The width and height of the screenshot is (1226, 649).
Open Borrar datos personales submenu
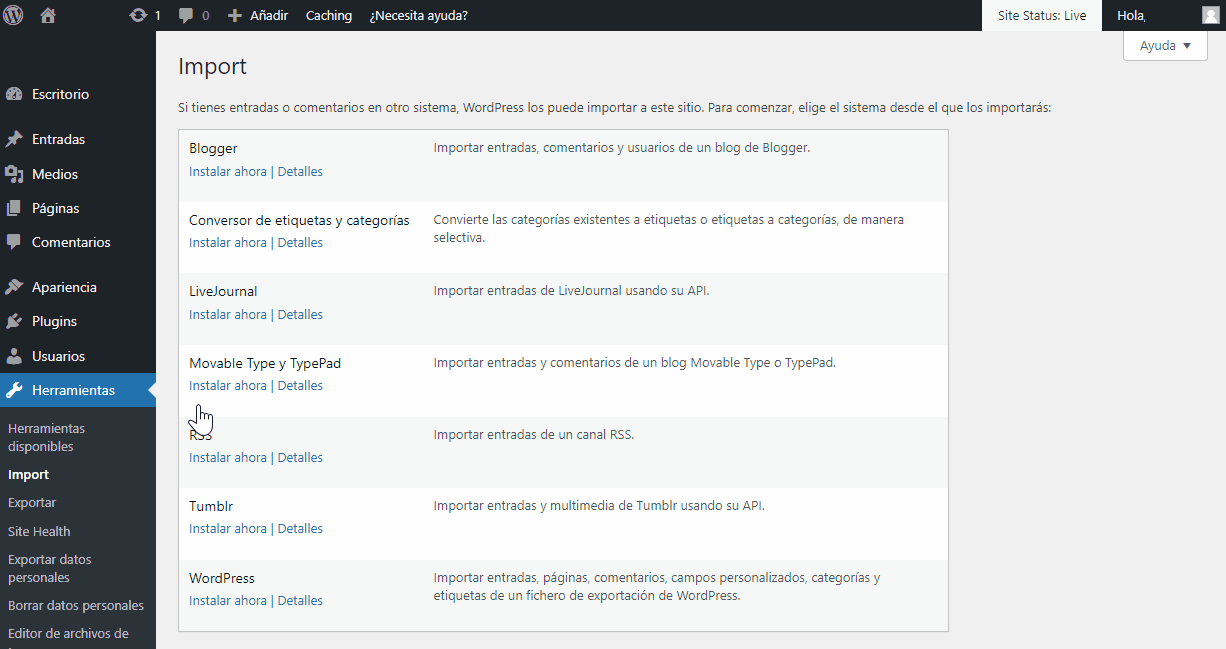[76, 606]
